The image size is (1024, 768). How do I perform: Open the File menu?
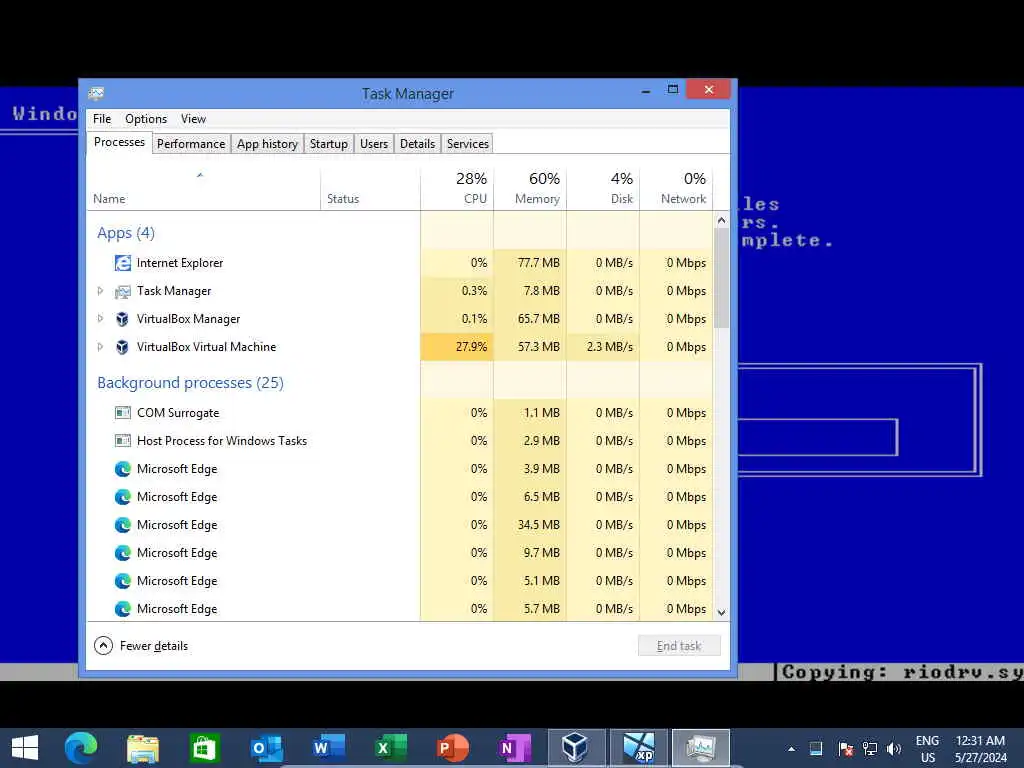point(102,119)
